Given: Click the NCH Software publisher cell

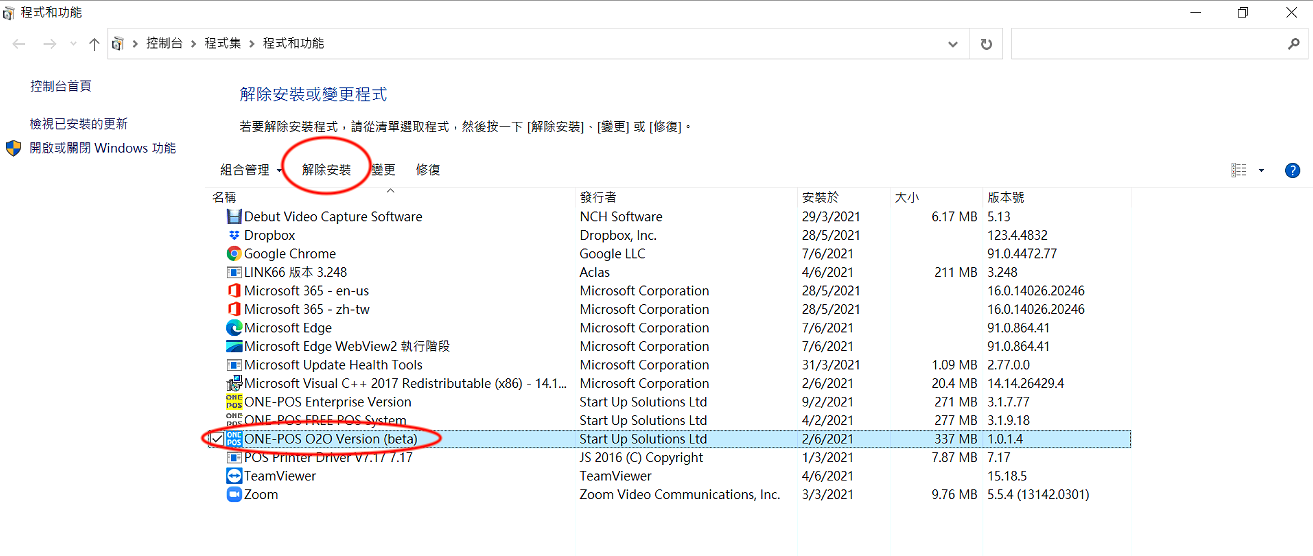Looking at the screenshot, I should [621, 217].
